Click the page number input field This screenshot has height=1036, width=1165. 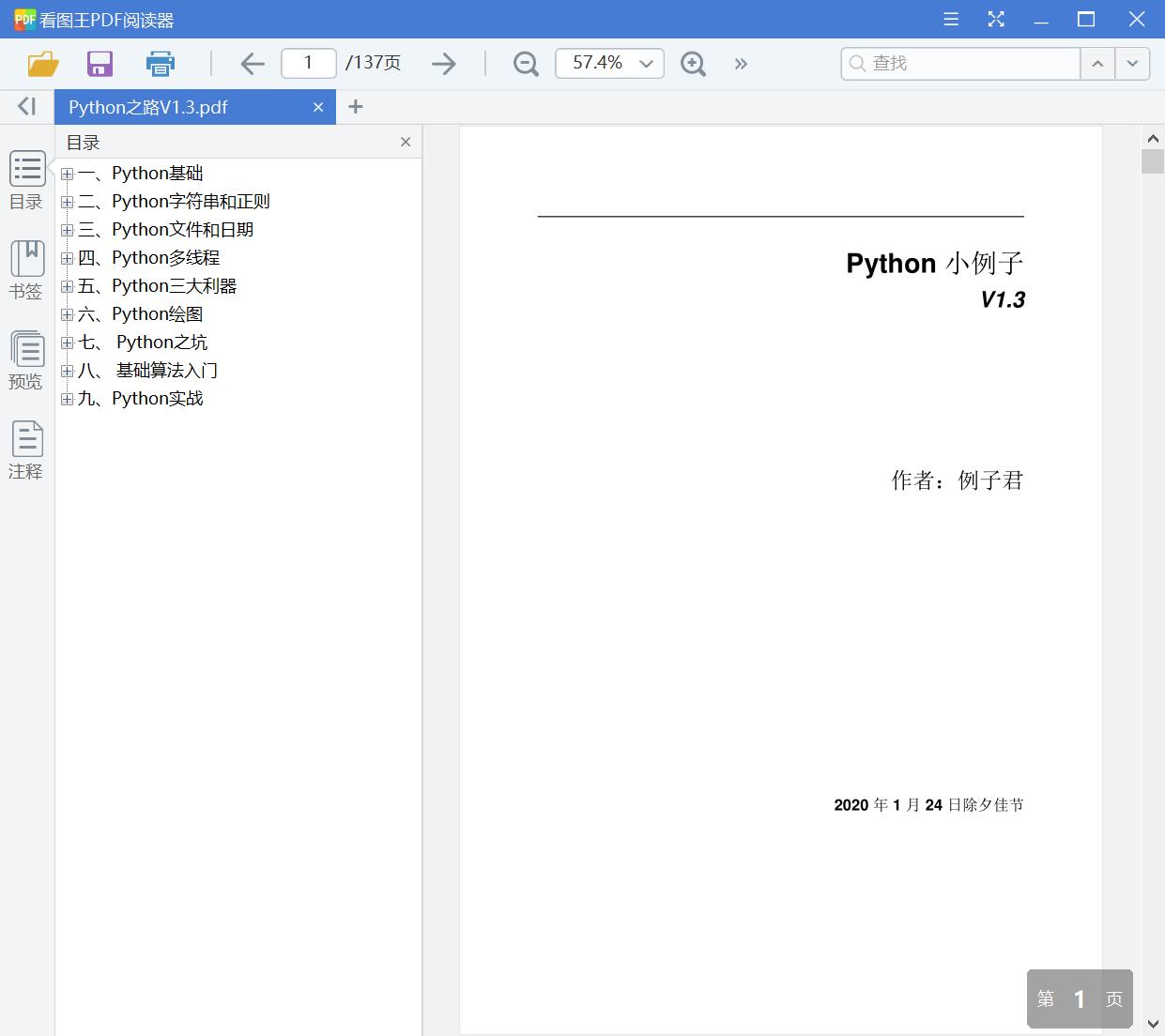pyautogui.click(x=308, y=63)
